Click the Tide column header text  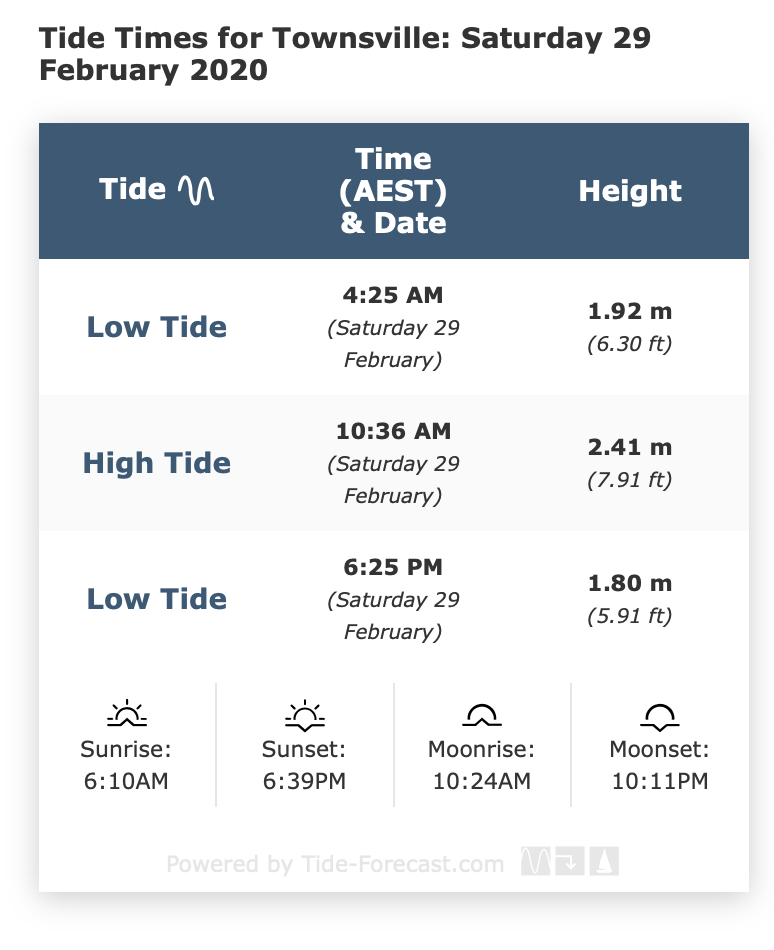[133, 189]
